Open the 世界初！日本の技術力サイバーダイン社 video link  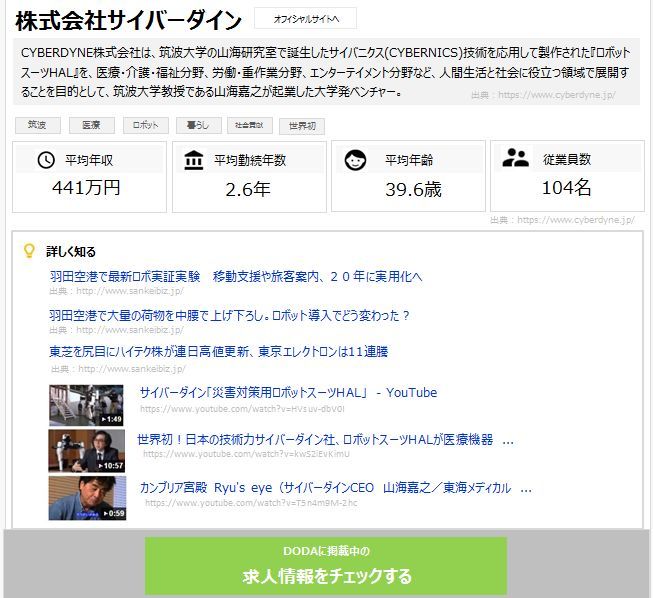325,440
